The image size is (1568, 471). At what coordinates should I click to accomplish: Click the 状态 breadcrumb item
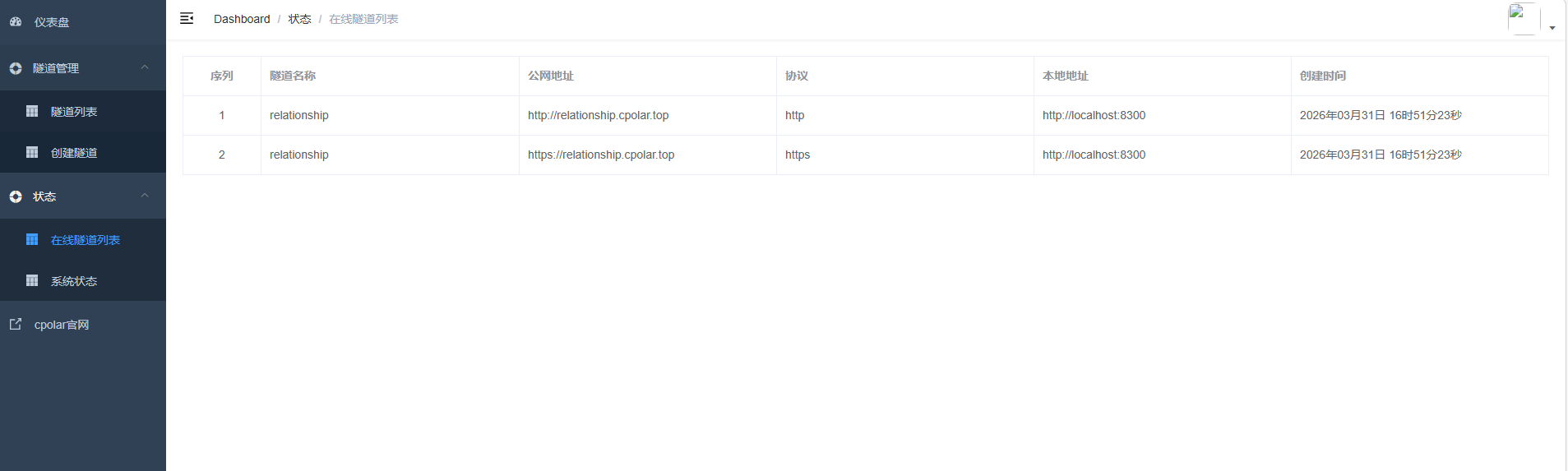tap(299, 19)
